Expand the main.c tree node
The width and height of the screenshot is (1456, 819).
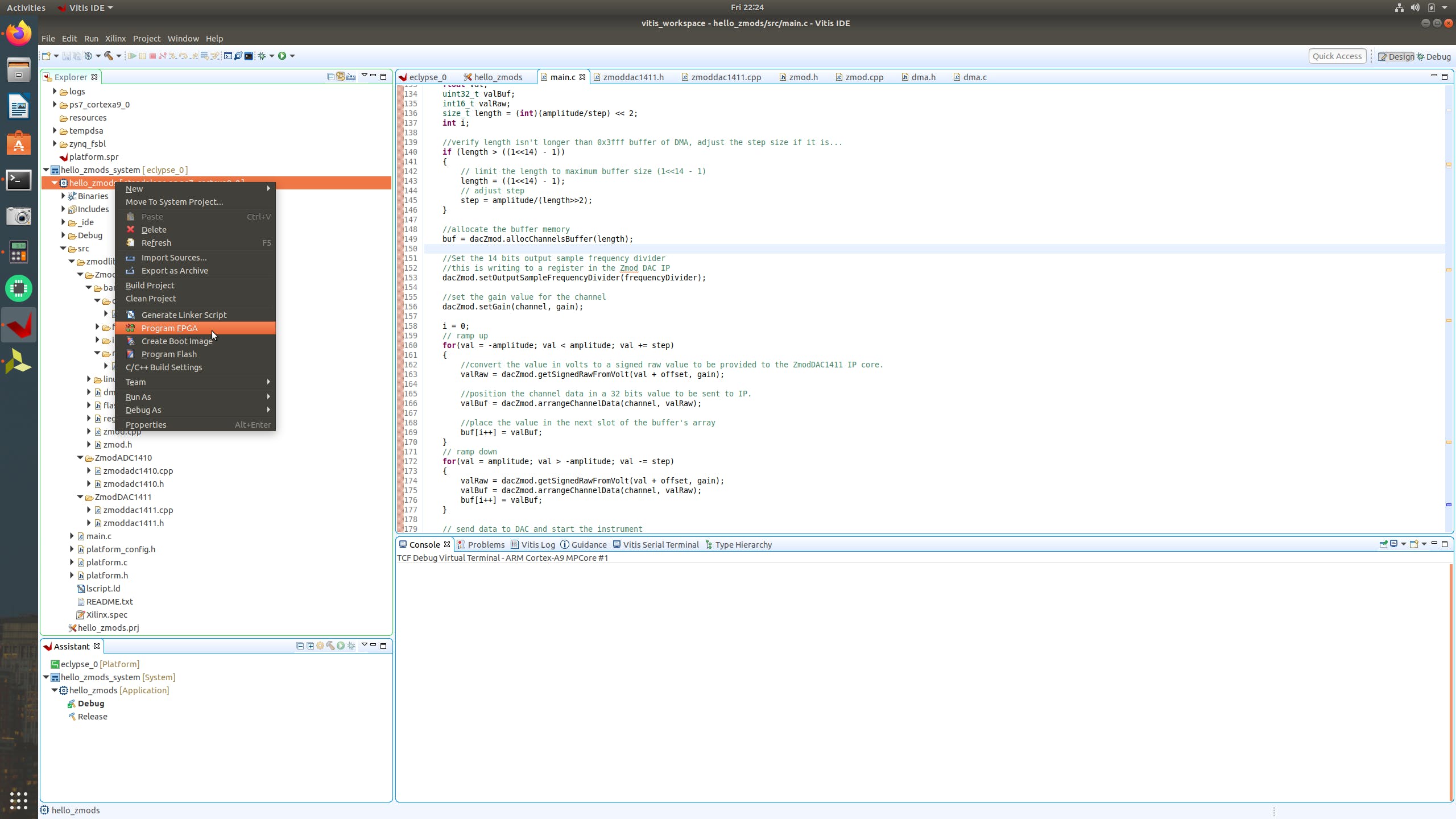tap(72, 536)
